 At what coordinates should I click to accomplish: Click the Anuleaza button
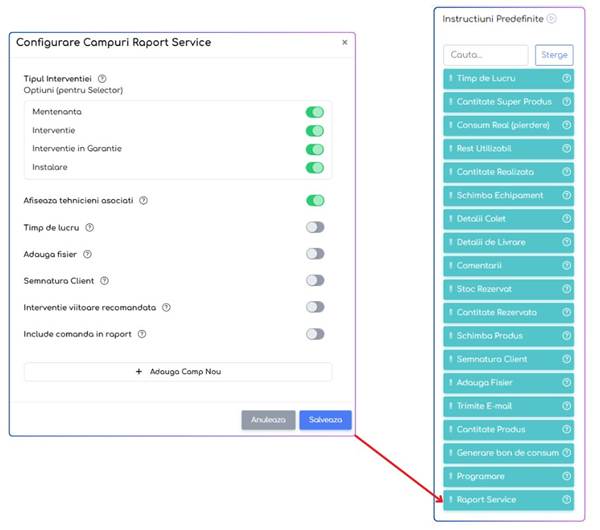(268, 420)
